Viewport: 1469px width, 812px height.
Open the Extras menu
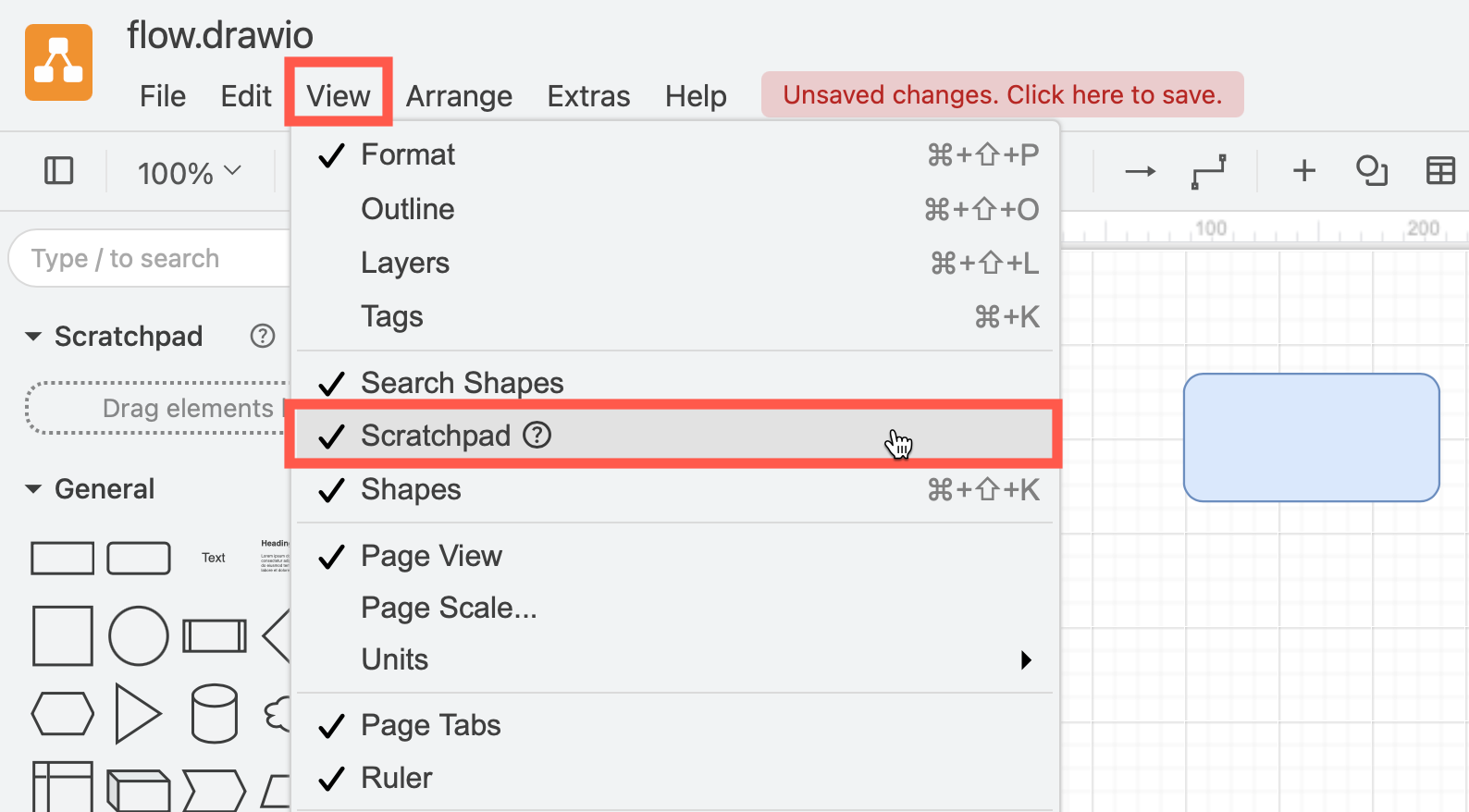point(588,94)
